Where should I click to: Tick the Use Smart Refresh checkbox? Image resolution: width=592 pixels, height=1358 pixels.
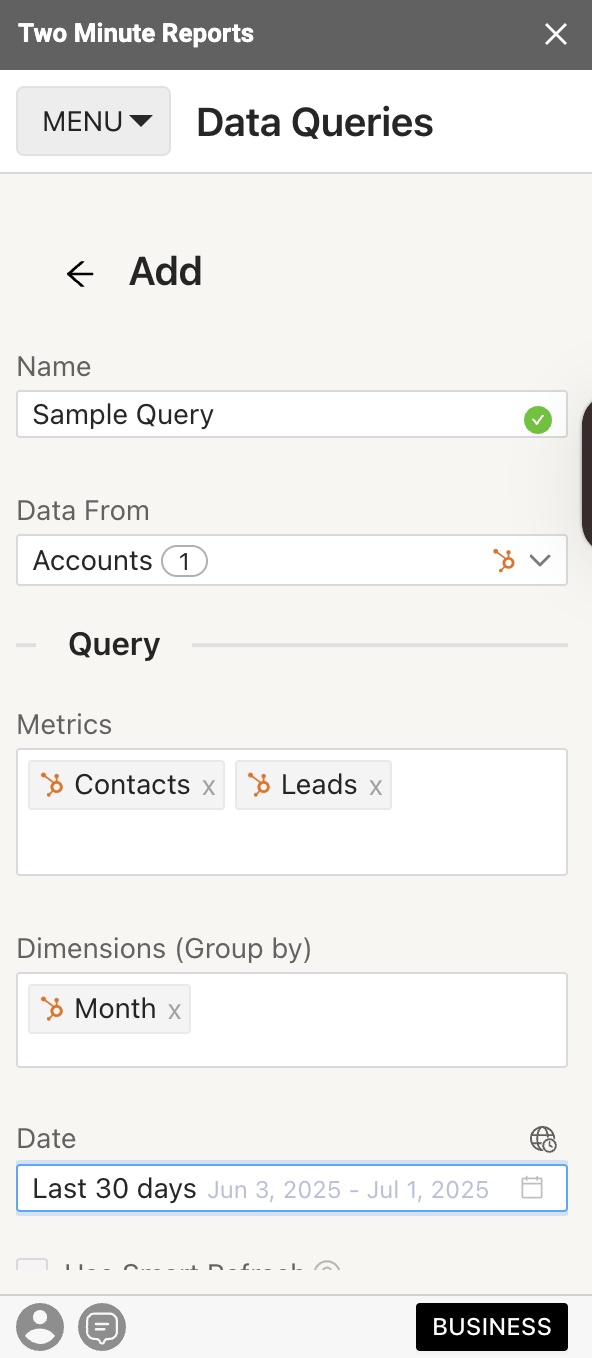tap(32, 1266)
